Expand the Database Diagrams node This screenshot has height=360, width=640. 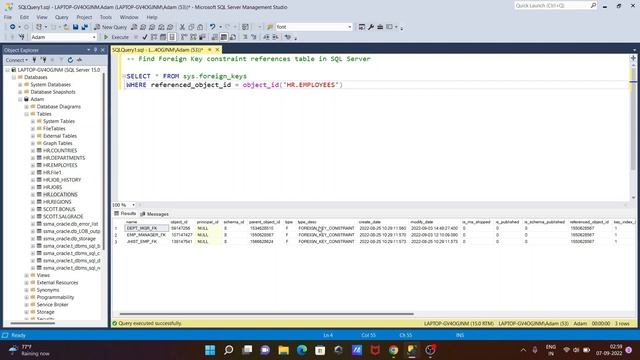click(x=27, y=107)
